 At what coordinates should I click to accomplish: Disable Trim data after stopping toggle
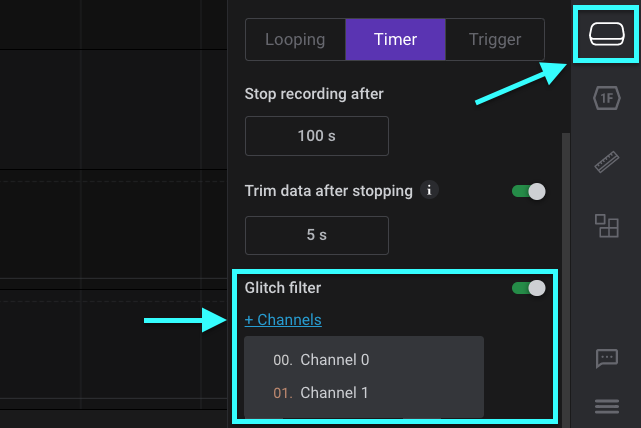529,191
